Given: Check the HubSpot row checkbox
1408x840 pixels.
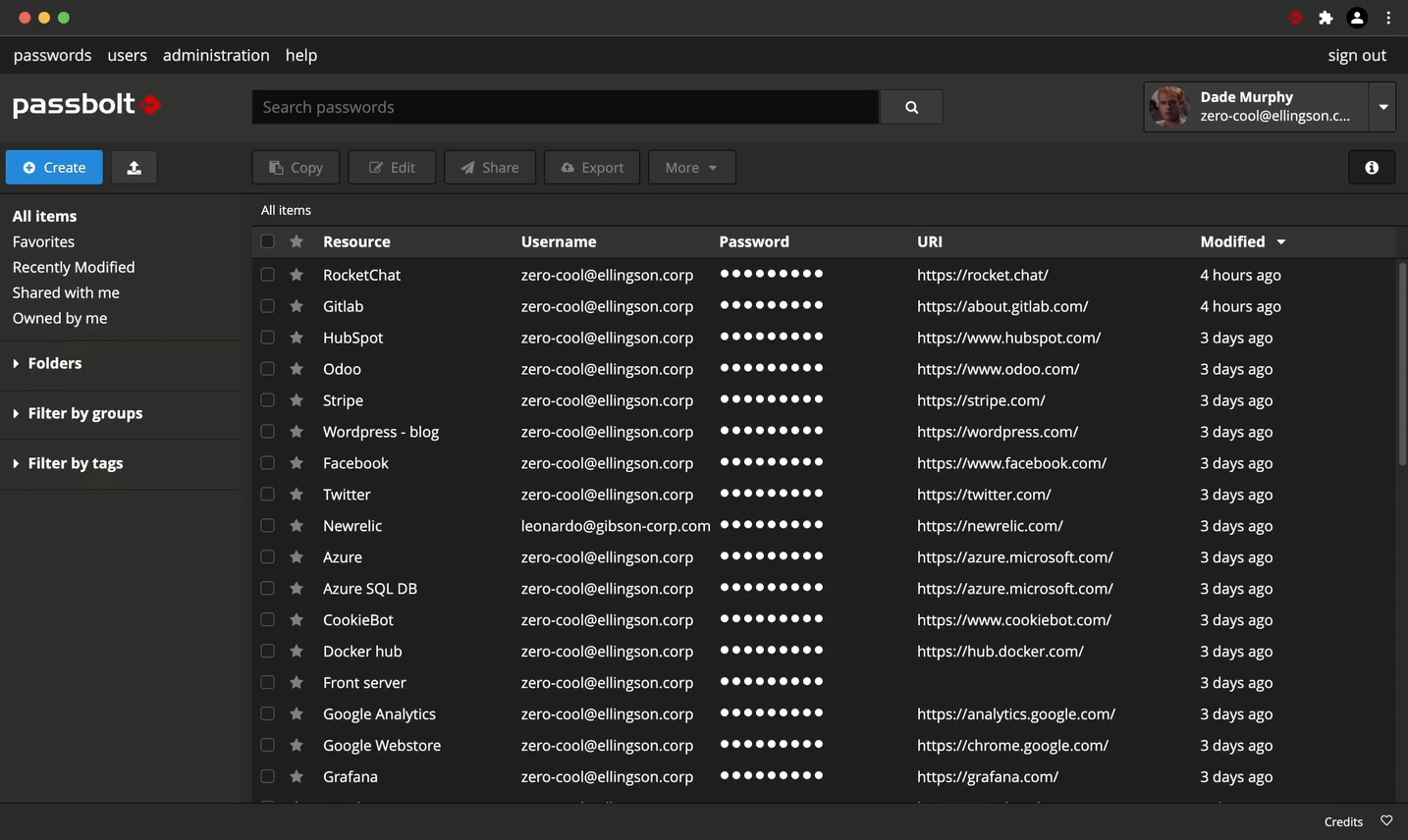Looking at the screenshot, I should pos(267,338).
